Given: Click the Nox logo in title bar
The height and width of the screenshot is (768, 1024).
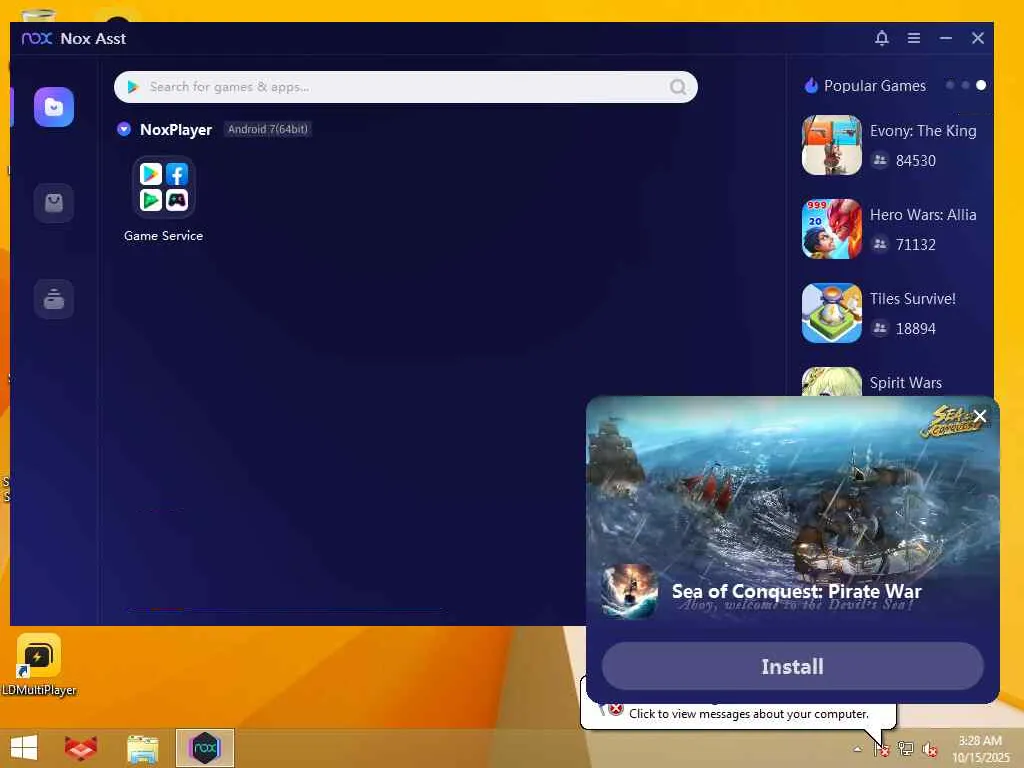Looking at the screenshot, I should tap(37, 39).
